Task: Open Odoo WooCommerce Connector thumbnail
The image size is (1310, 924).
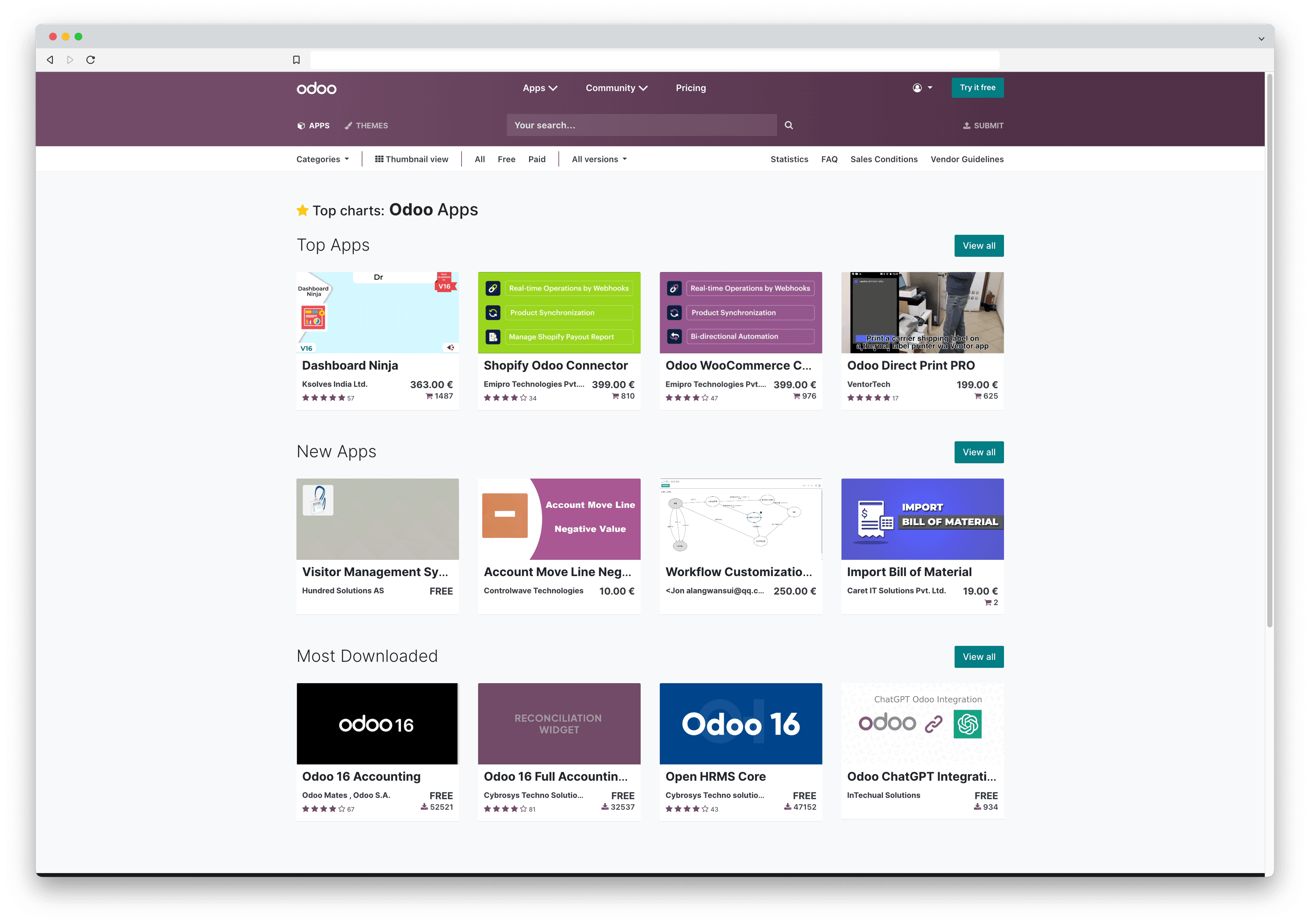Action: 741,312
